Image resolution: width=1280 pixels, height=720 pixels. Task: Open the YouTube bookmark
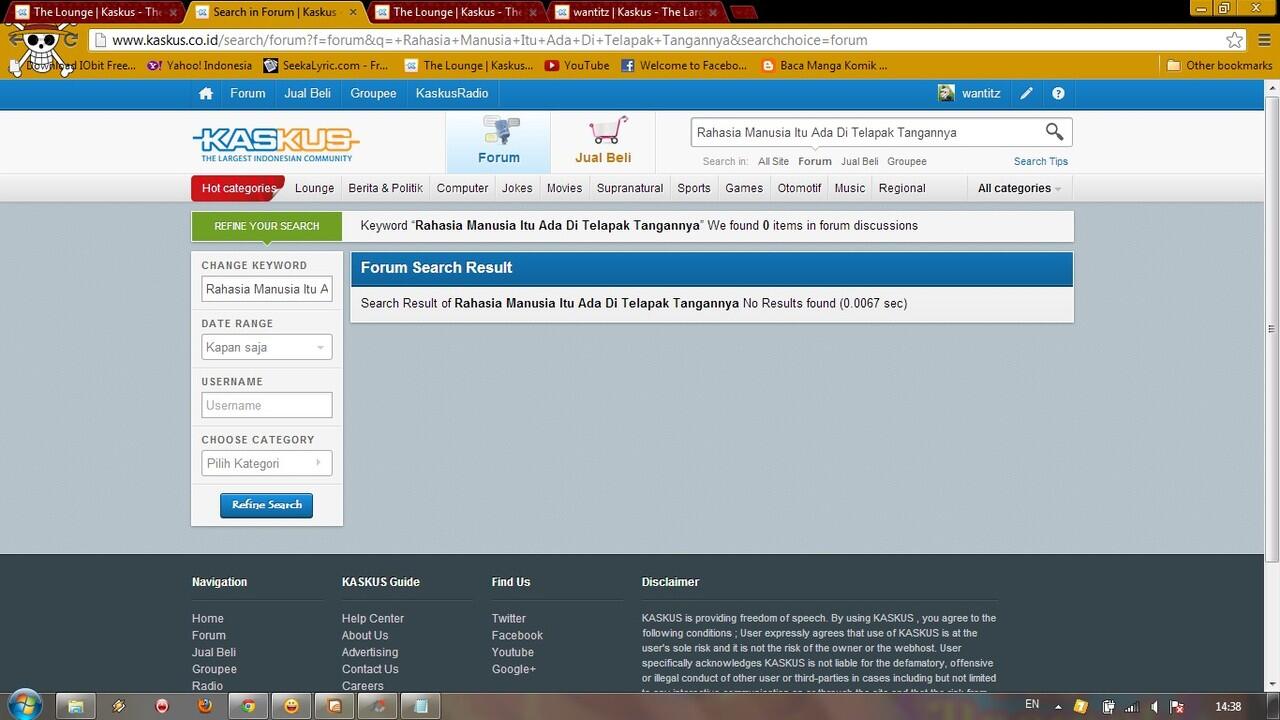point(577,65)
